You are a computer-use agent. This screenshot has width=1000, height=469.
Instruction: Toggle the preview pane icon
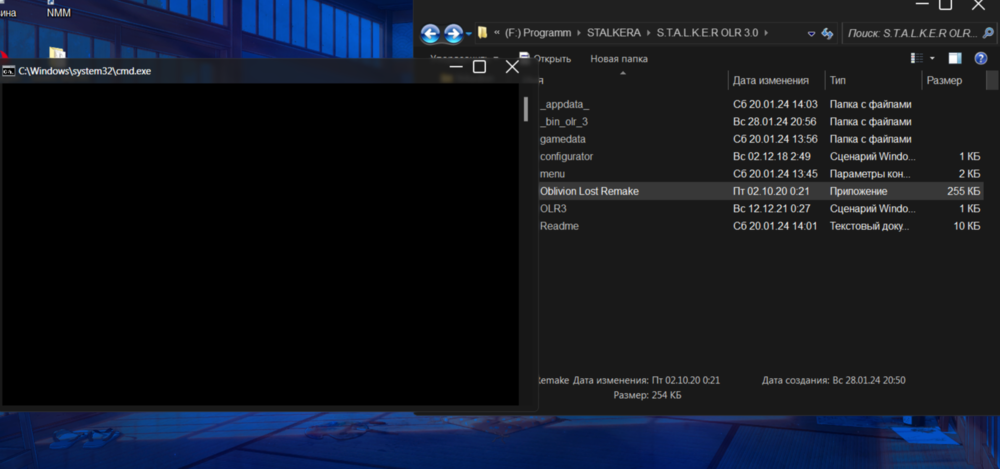[x=954, y=59]
